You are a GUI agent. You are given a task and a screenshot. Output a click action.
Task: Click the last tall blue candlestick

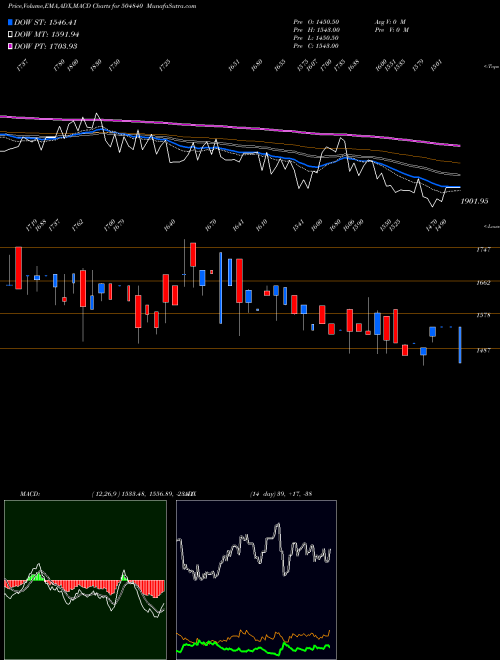[460, 345]
